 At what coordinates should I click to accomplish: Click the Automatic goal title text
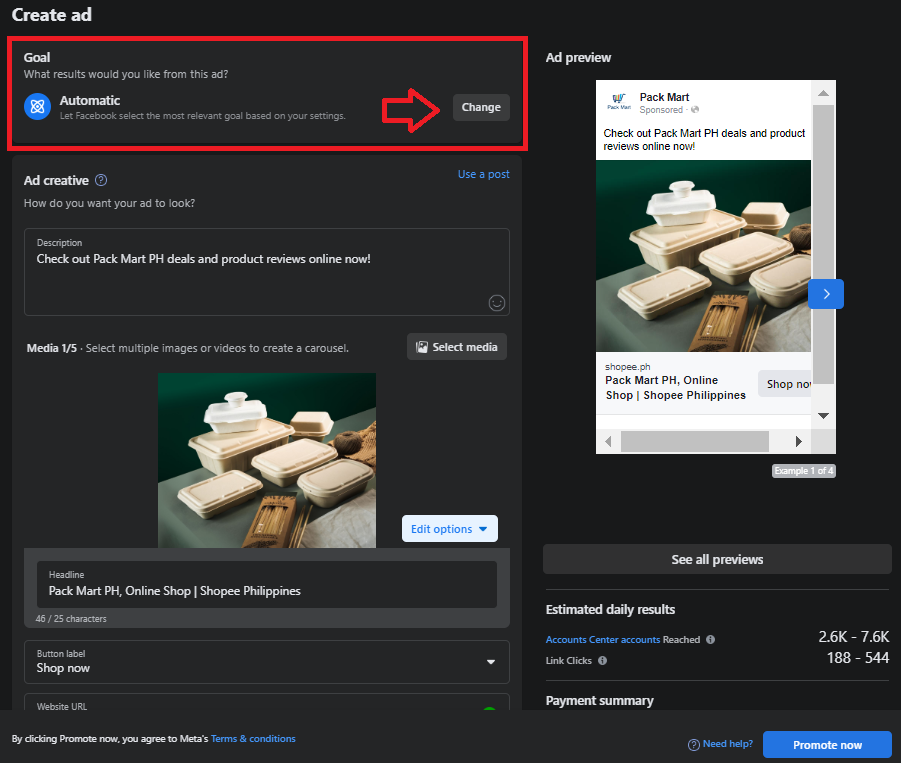[x=90, y=101]
